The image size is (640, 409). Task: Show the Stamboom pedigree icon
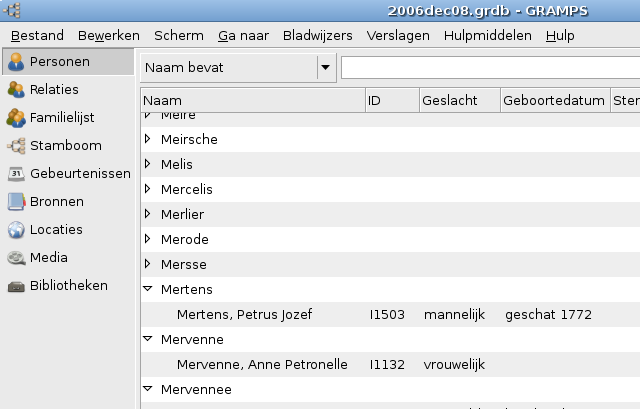pyautogui.click(x=16, y=146)
